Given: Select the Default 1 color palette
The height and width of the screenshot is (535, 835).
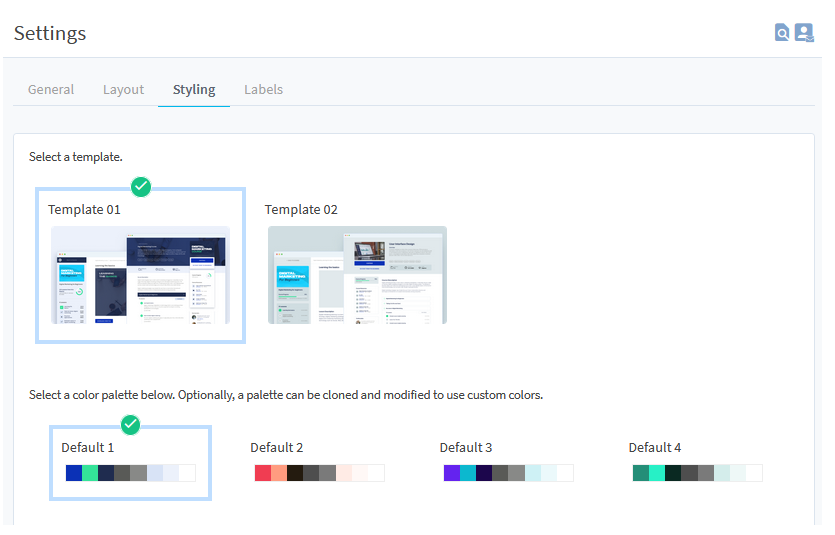Looking at the screenshot, I should tap(130, 463).
